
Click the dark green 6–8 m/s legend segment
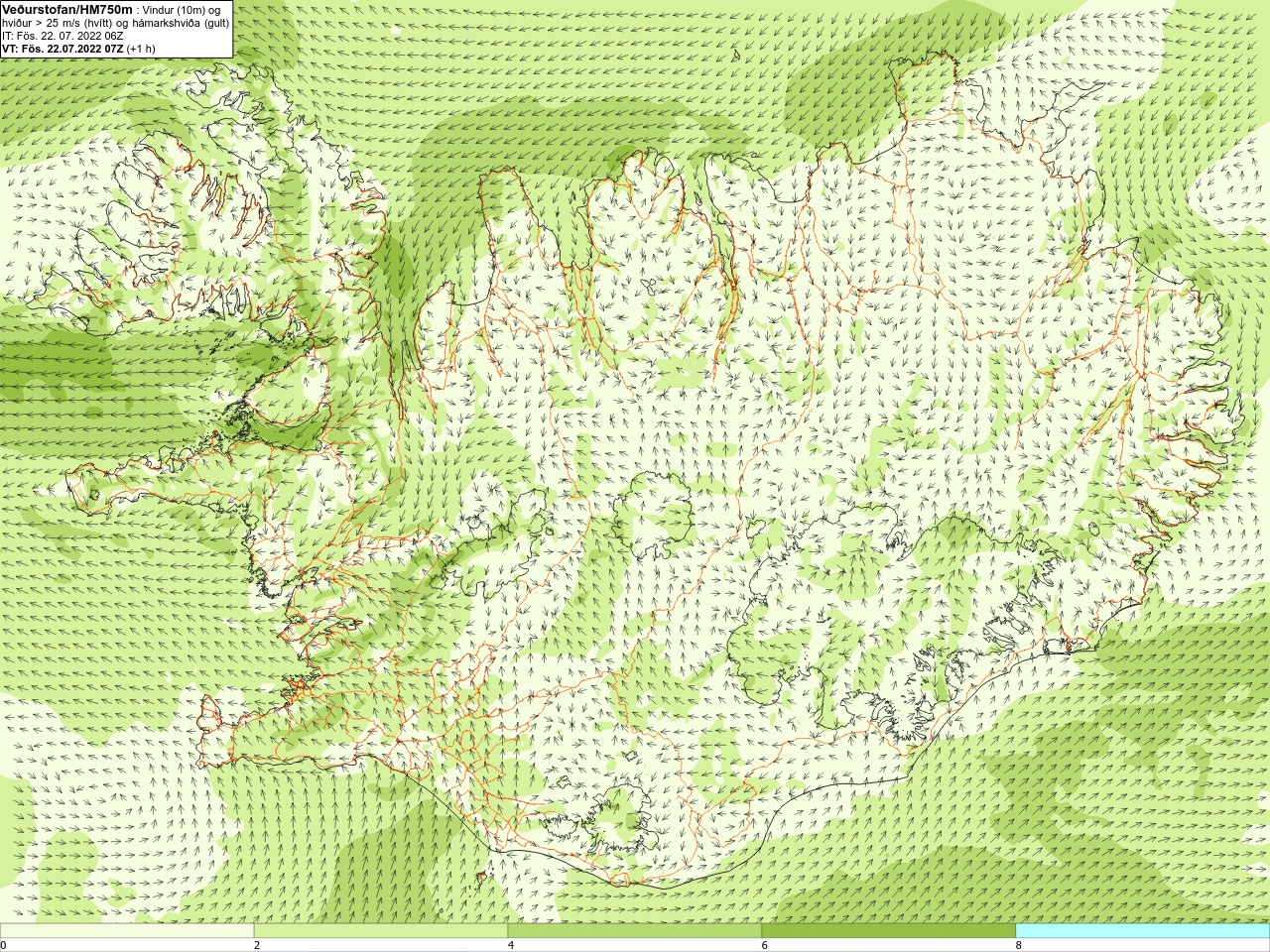click(889, 931)
